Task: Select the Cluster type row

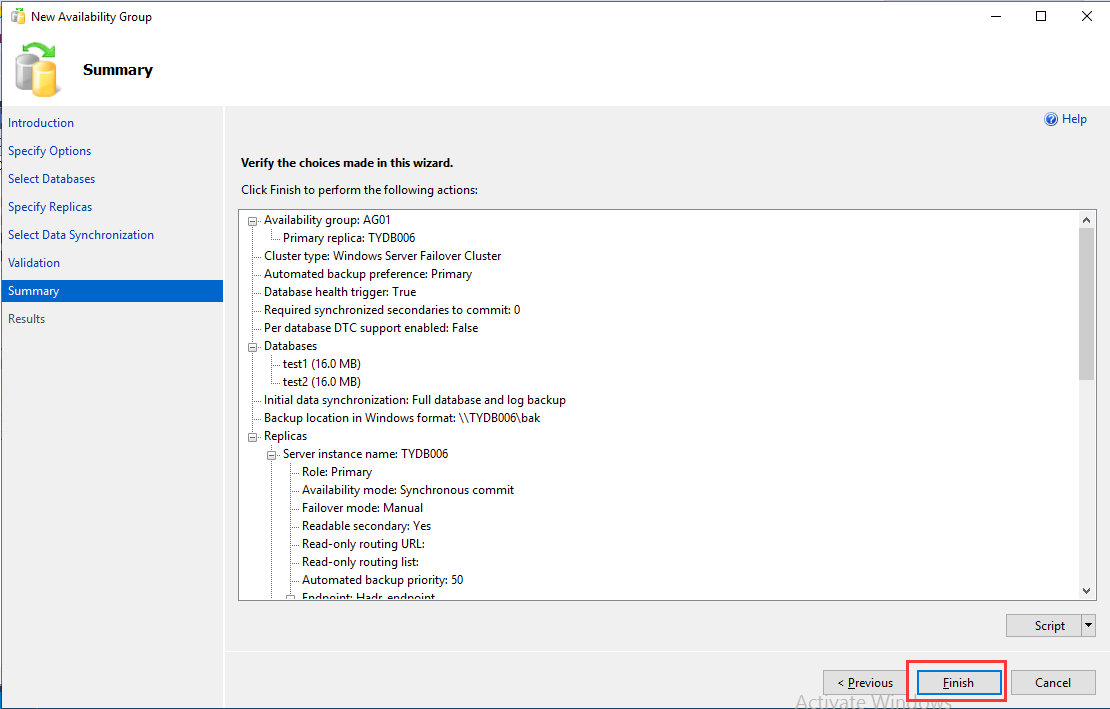Action: [x=382, y=255]
